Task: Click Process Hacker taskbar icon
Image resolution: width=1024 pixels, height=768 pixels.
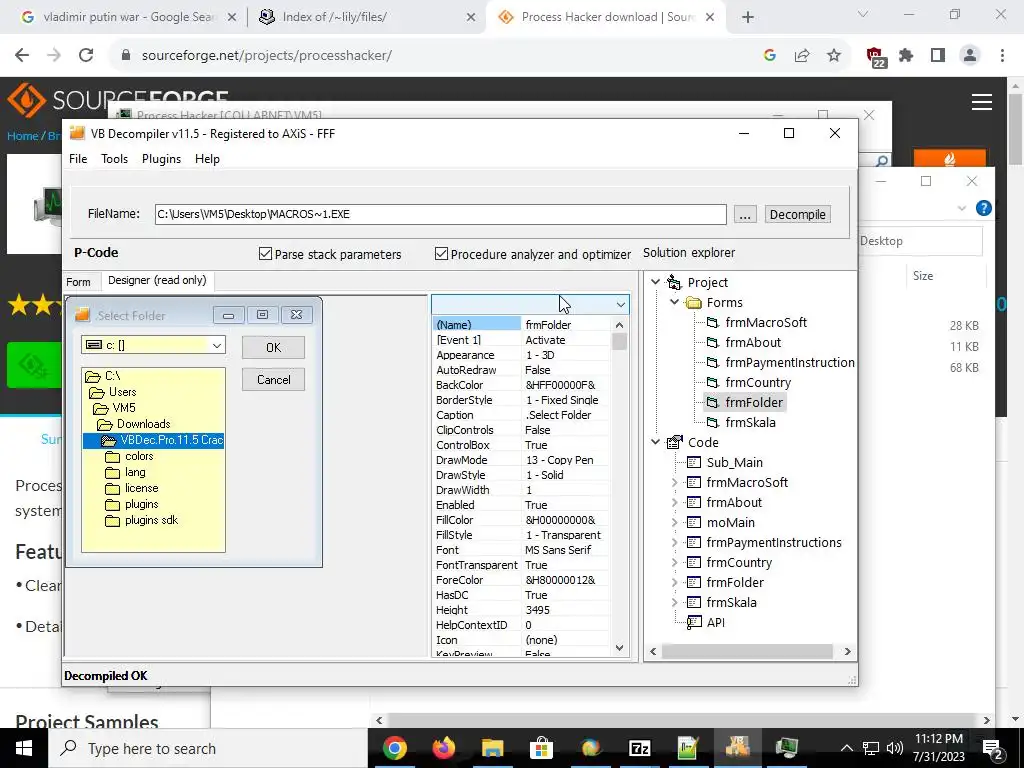Action: coord(786,748)
